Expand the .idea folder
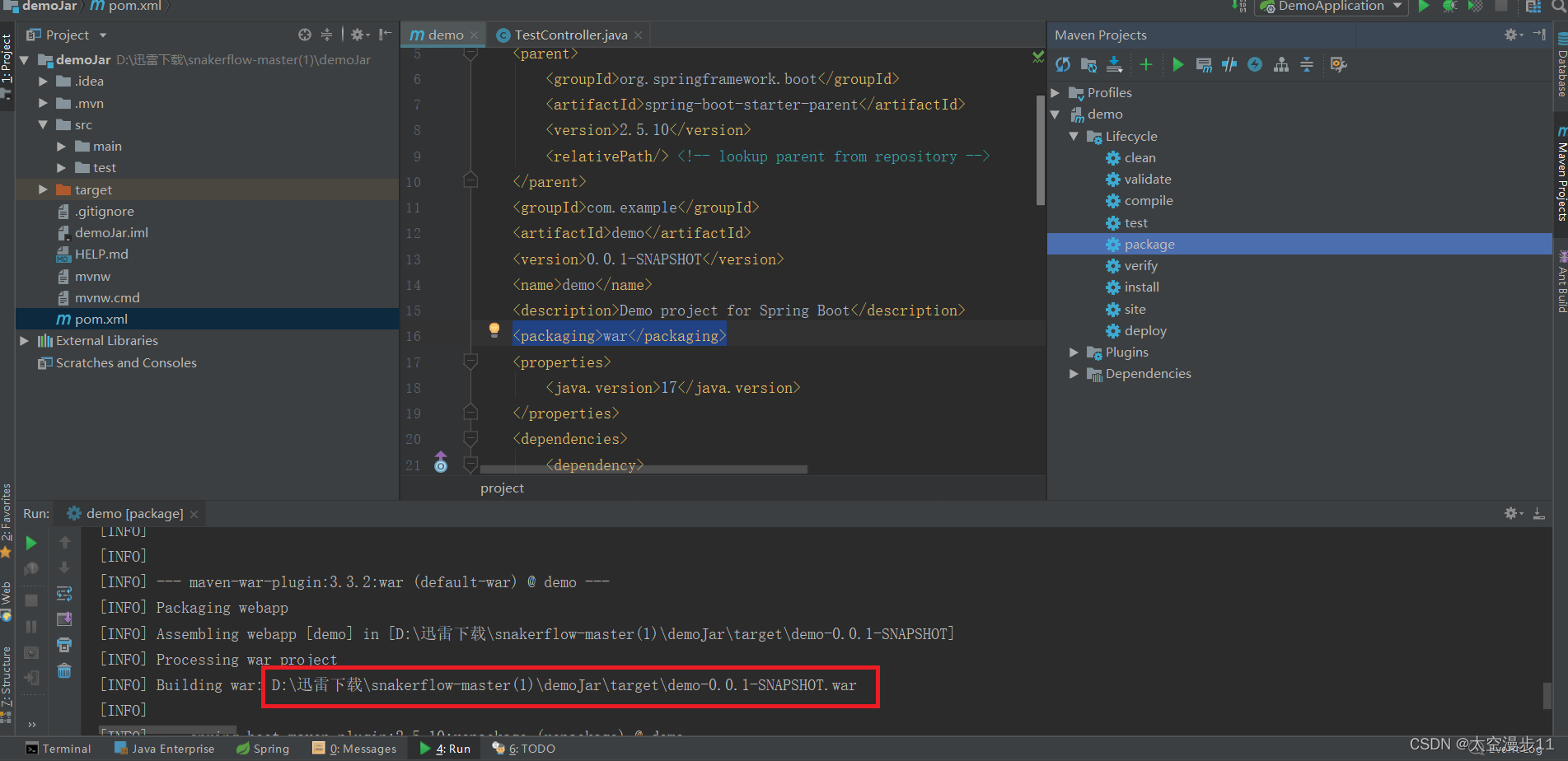 point(43,82)
